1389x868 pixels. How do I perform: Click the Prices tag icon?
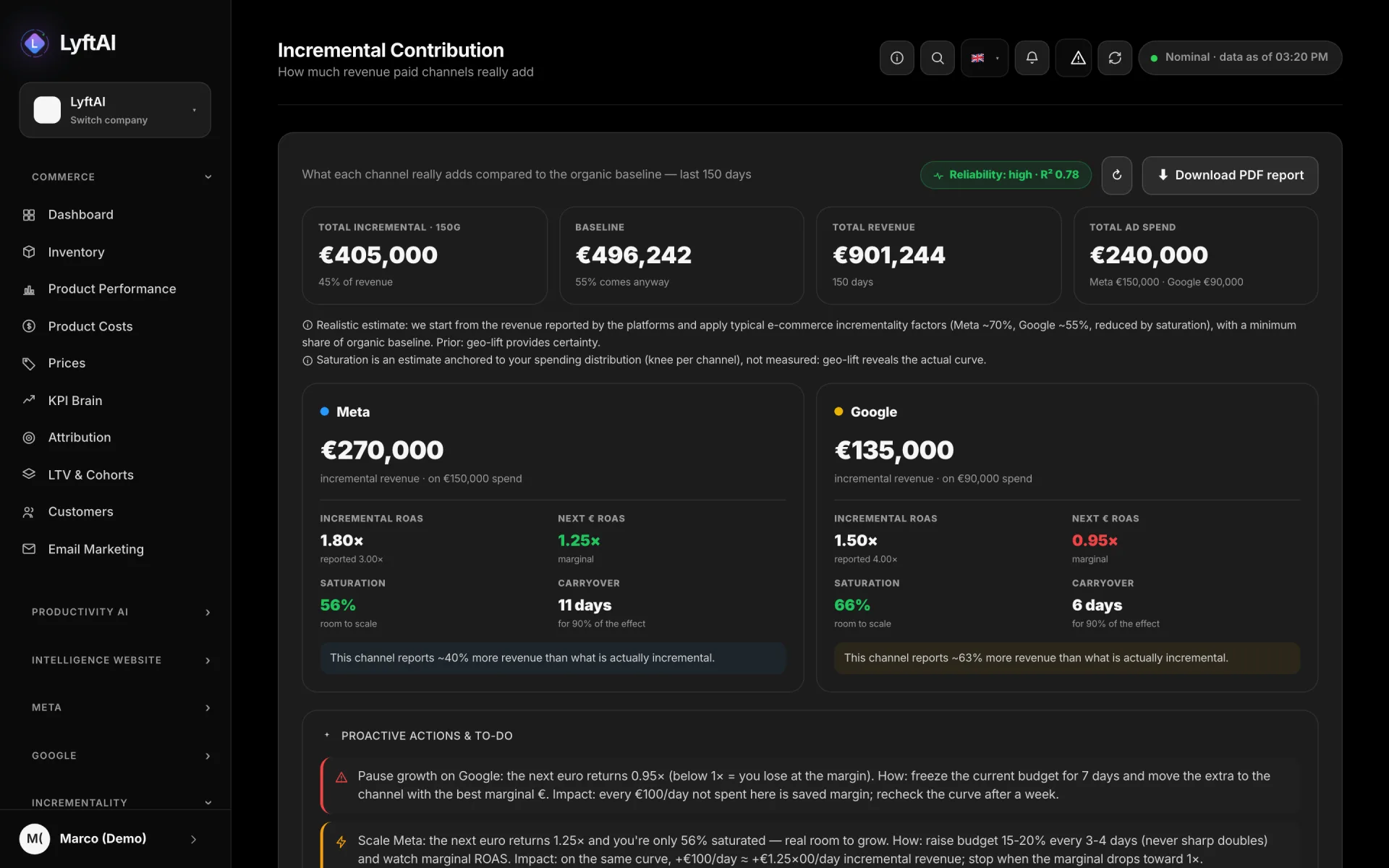tap(29, 363)
